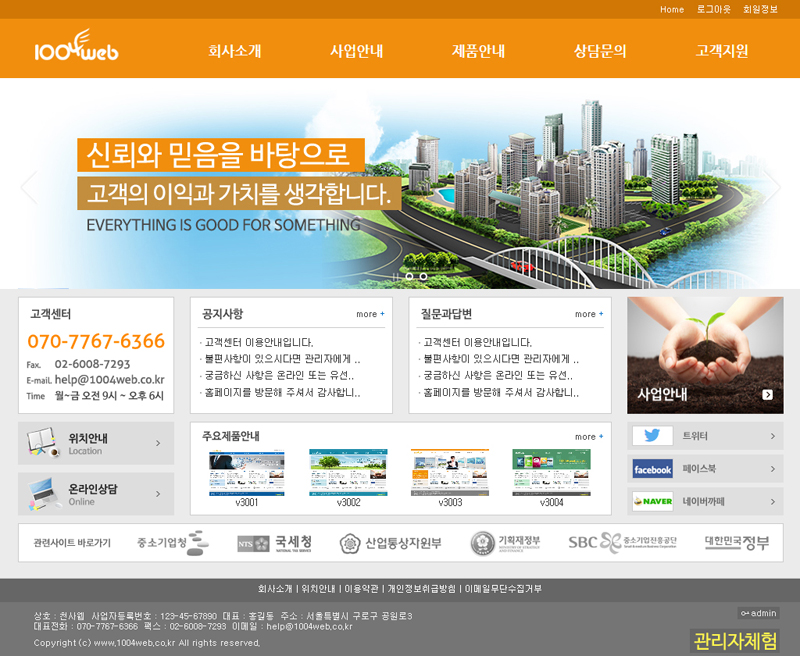The image size is (800, 656).
Task: Open the v3002 product thumbnail
Action: point(348,473)
